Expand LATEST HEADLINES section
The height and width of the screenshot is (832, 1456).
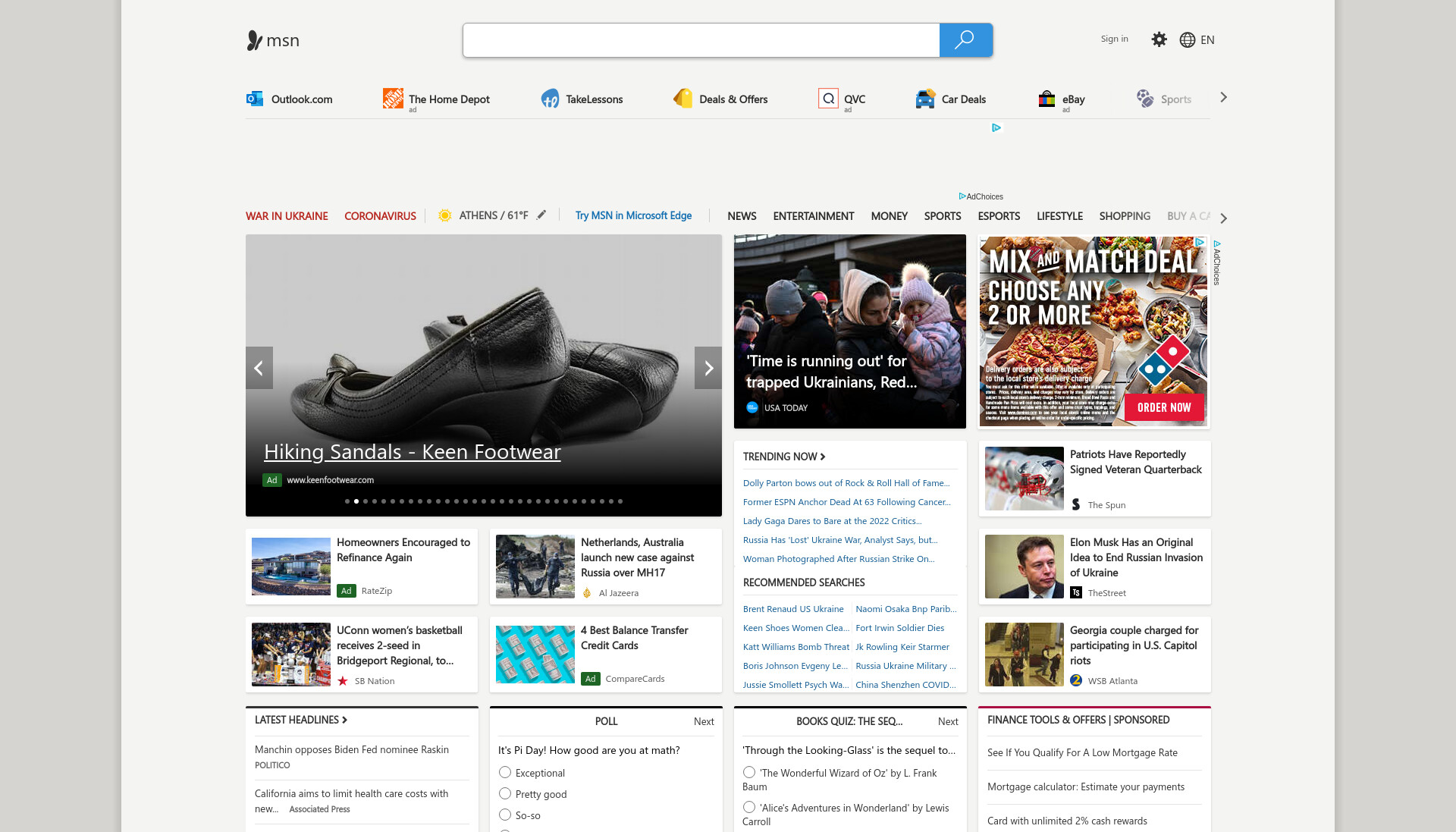point(301,720)
